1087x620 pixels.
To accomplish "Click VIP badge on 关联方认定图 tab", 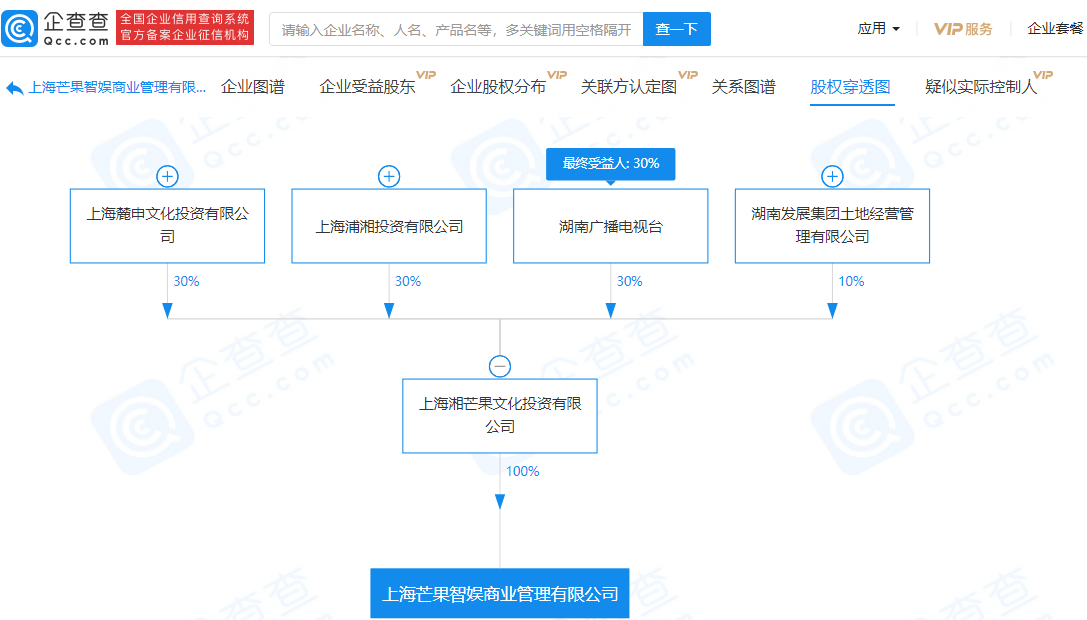I will click(688, 74).
